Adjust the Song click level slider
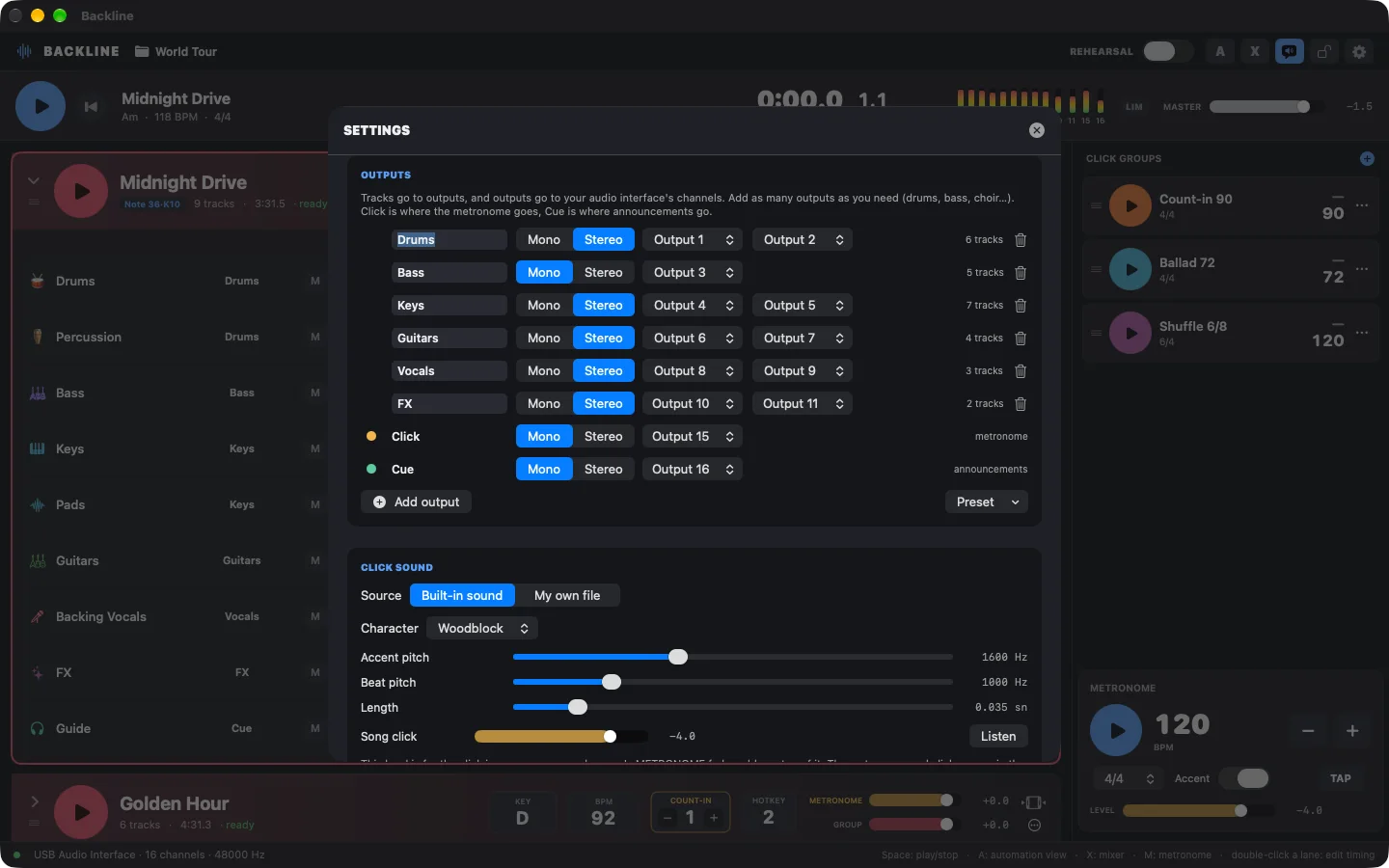The height and width of the screenshot is (868, 1389). (561, 737)
